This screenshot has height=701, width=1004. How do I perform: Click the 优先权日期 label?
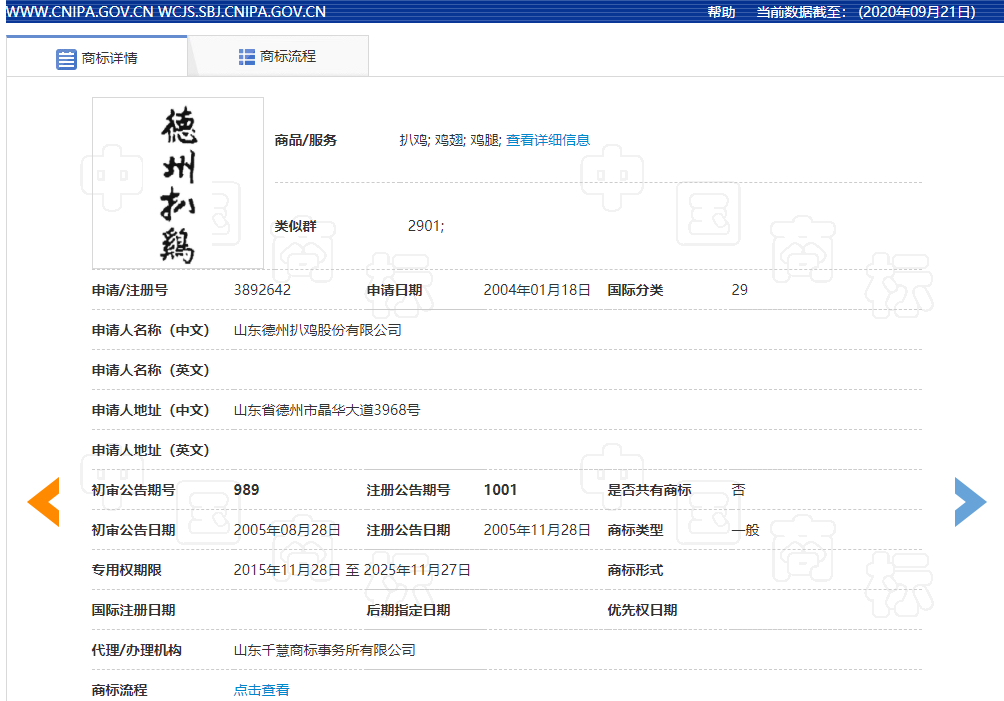[x=642, y=610]
